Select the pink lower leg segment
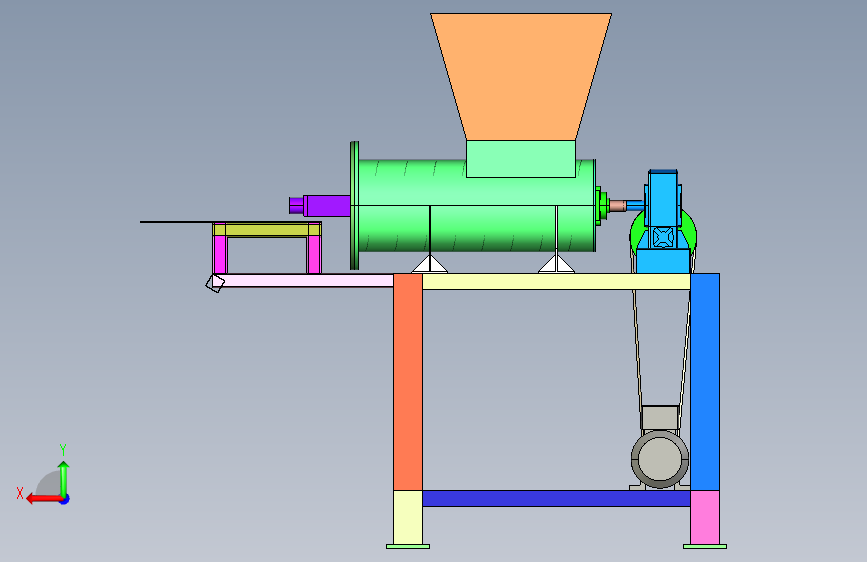This screenshot has height=562, width=867. pyautogui.click(x=705, y=517)
